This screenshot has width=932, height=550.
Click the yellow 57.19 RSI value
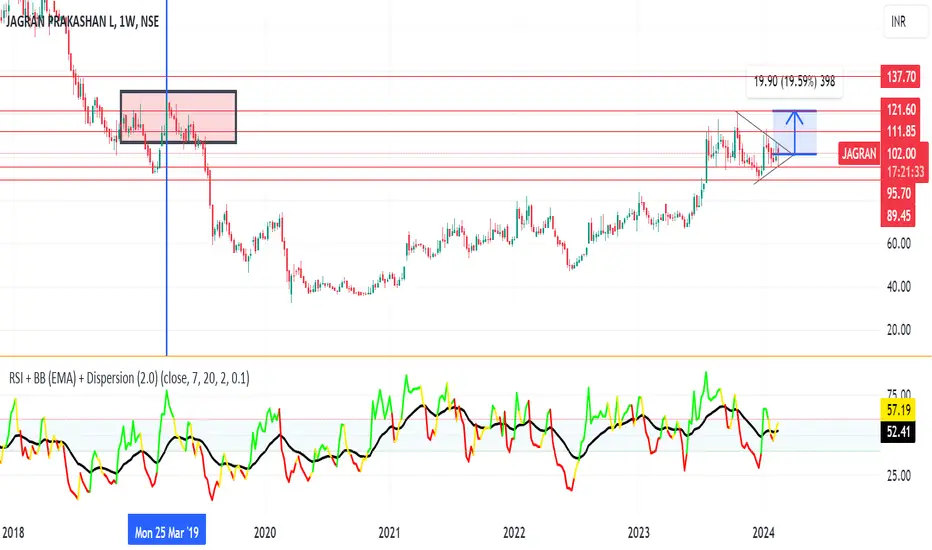coord(898,410)
